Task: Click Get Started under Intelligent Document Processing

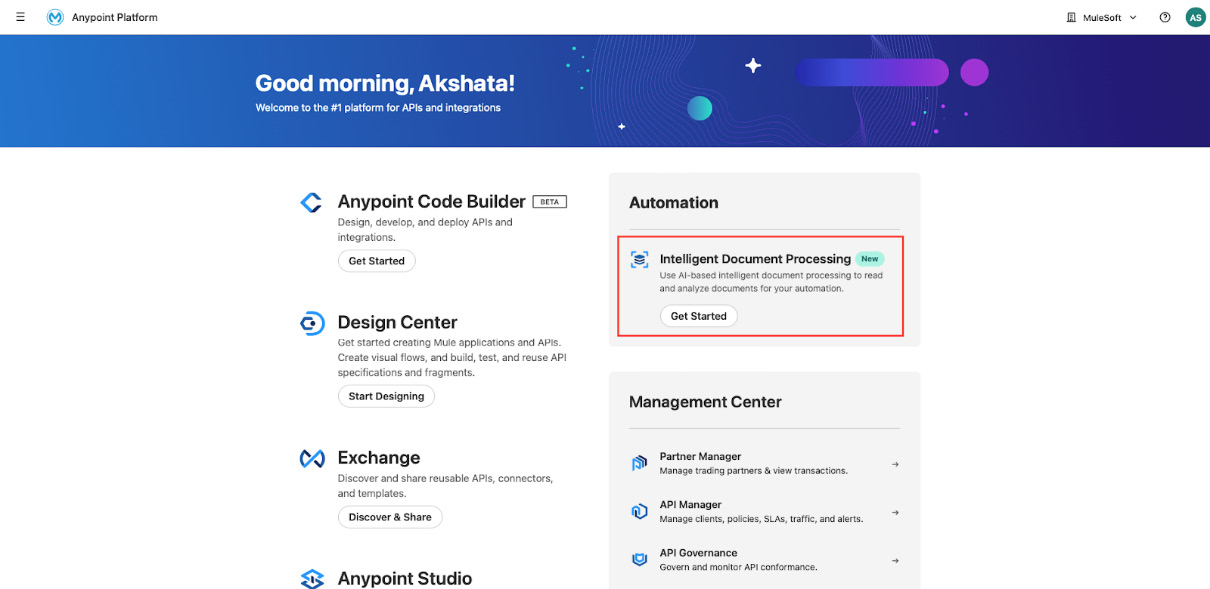Action: (x=698, y=316)
